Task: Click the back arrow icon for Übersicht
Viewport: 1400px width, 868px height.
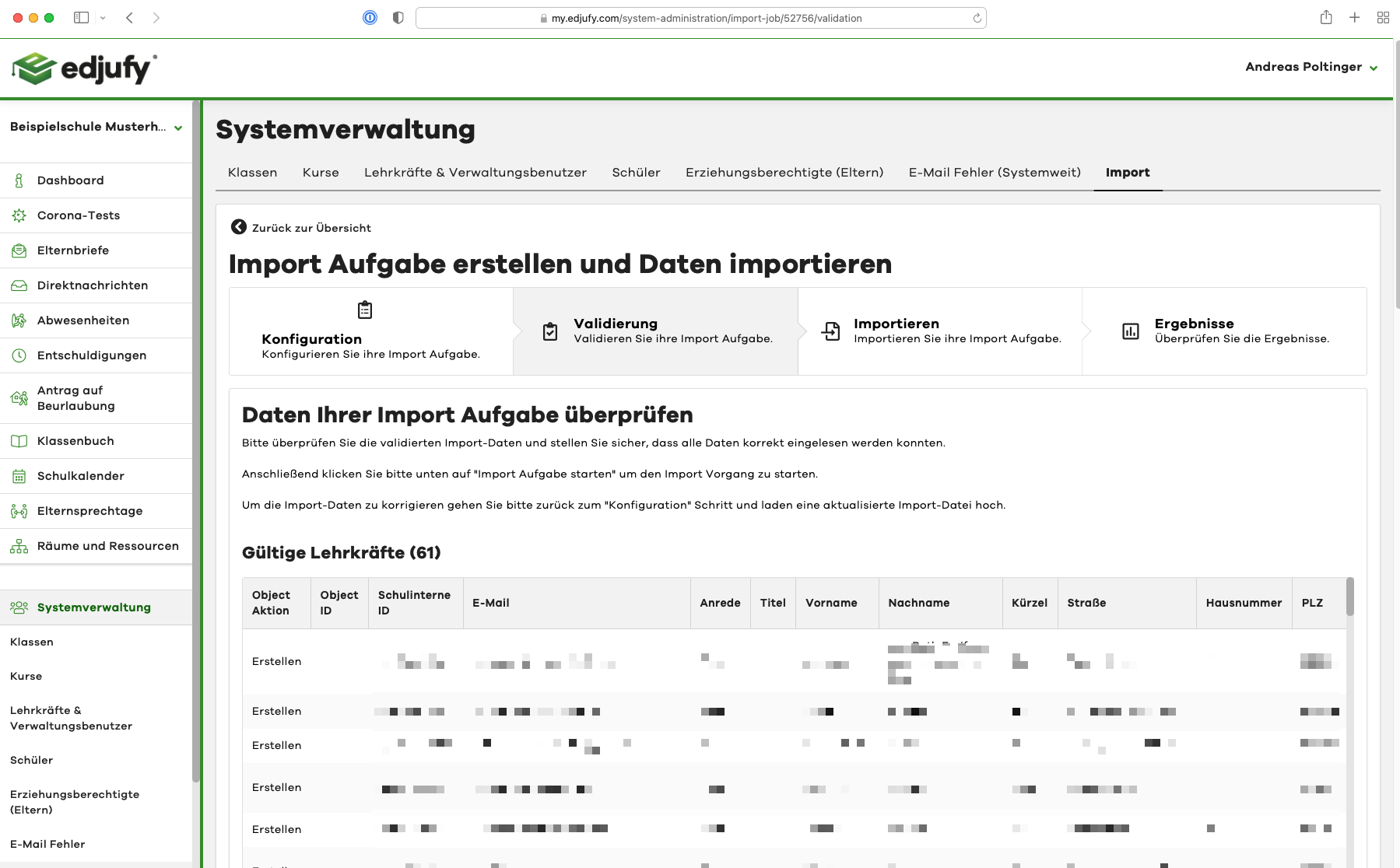Action: [x=238, y=227]
